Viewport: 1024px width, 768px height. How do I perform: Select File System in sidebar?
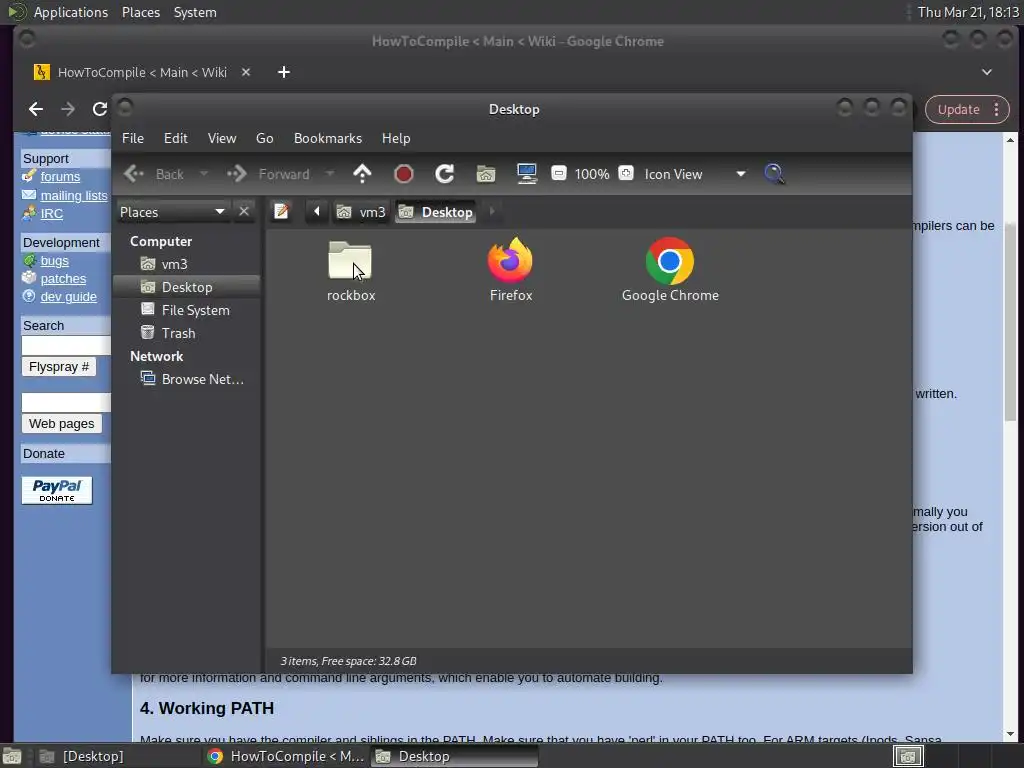pos(187,310)
